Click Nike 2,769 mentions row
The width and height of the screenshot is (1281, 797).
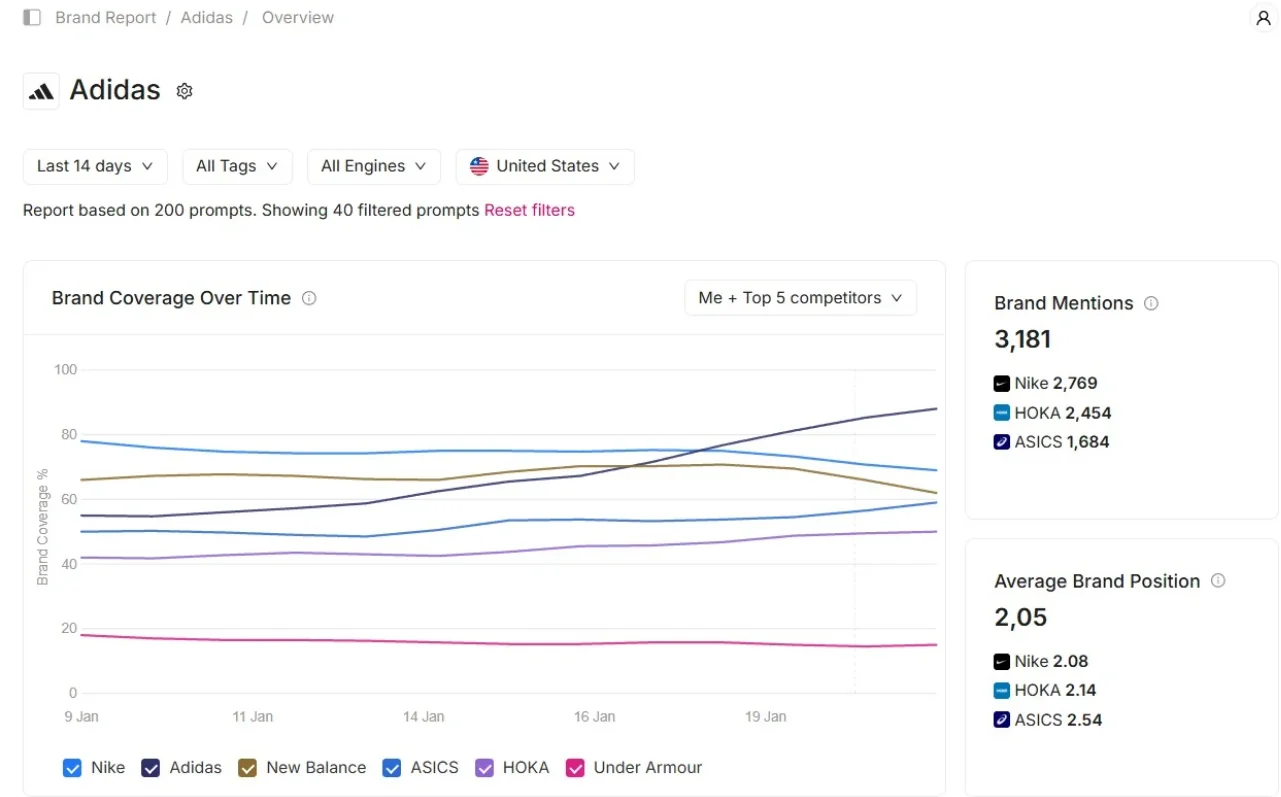(x=1046, y=383)
